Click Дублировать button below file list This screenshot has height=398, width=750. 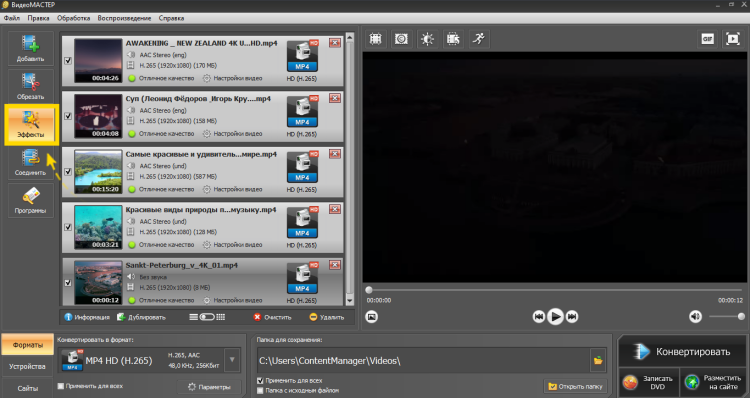click(x=141, y=317)
